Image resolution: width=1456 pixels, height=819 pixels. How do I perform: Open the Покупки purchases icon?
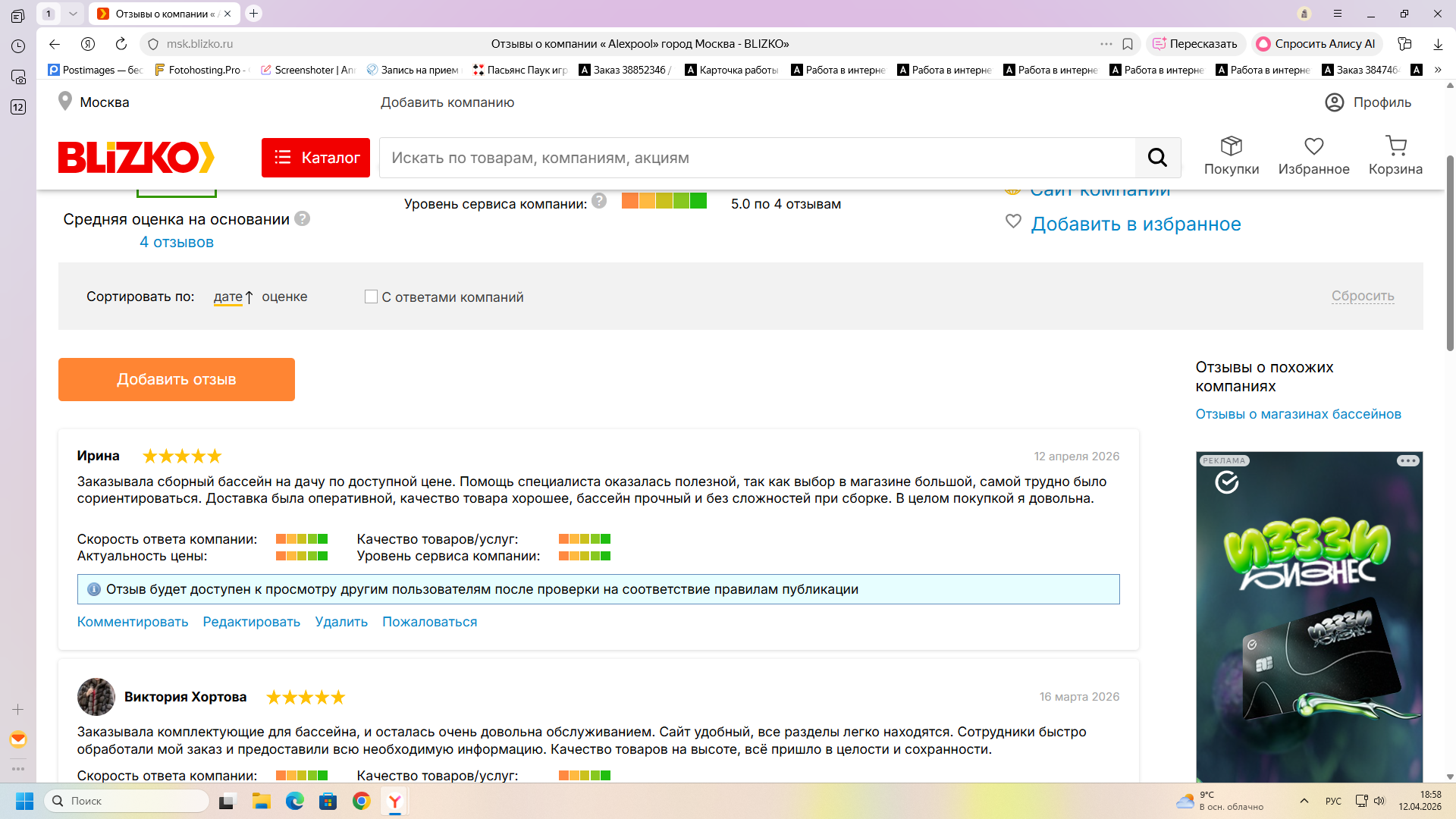point(1231,146)
